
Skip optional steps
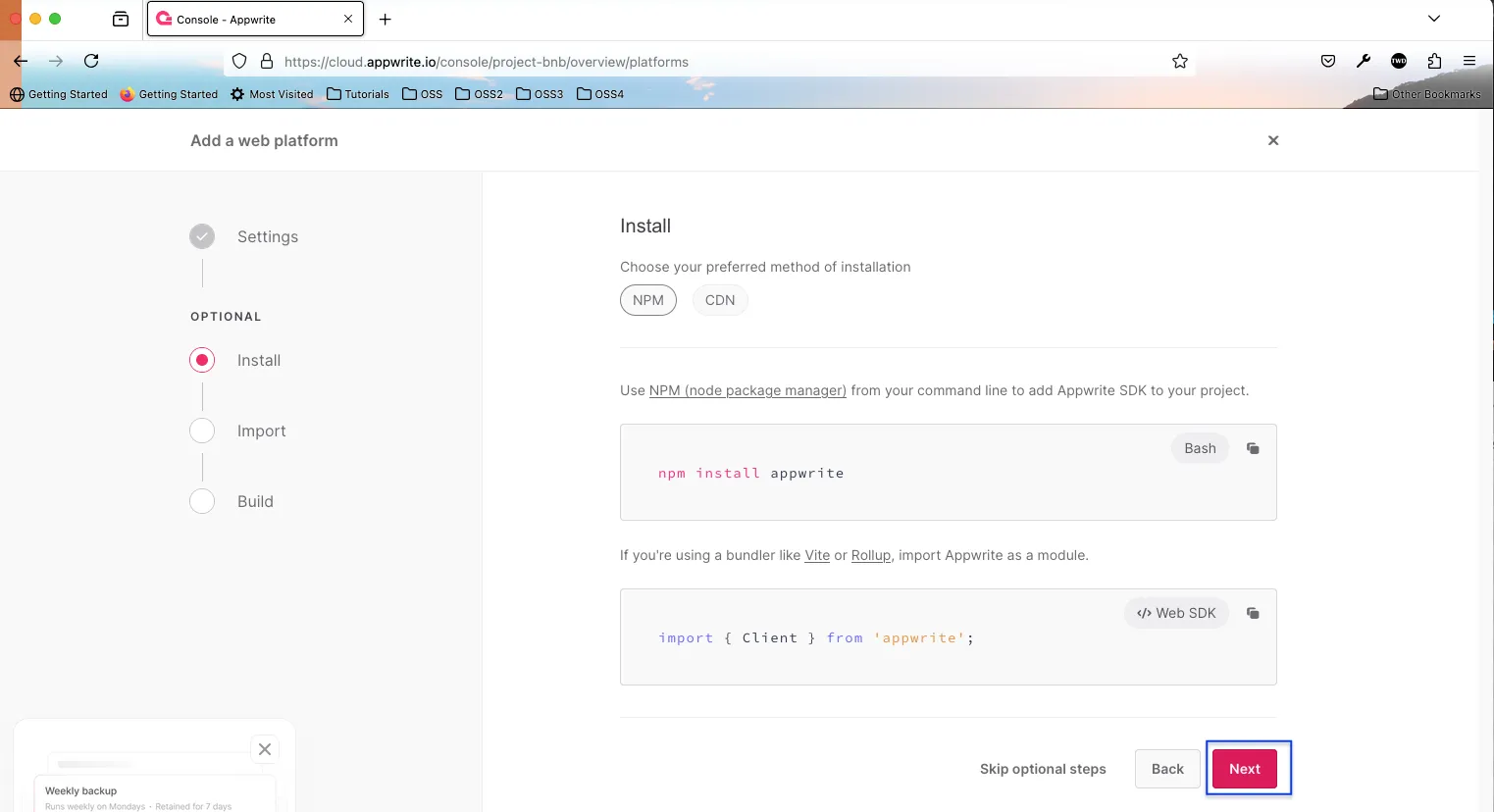coord(1043,769)
